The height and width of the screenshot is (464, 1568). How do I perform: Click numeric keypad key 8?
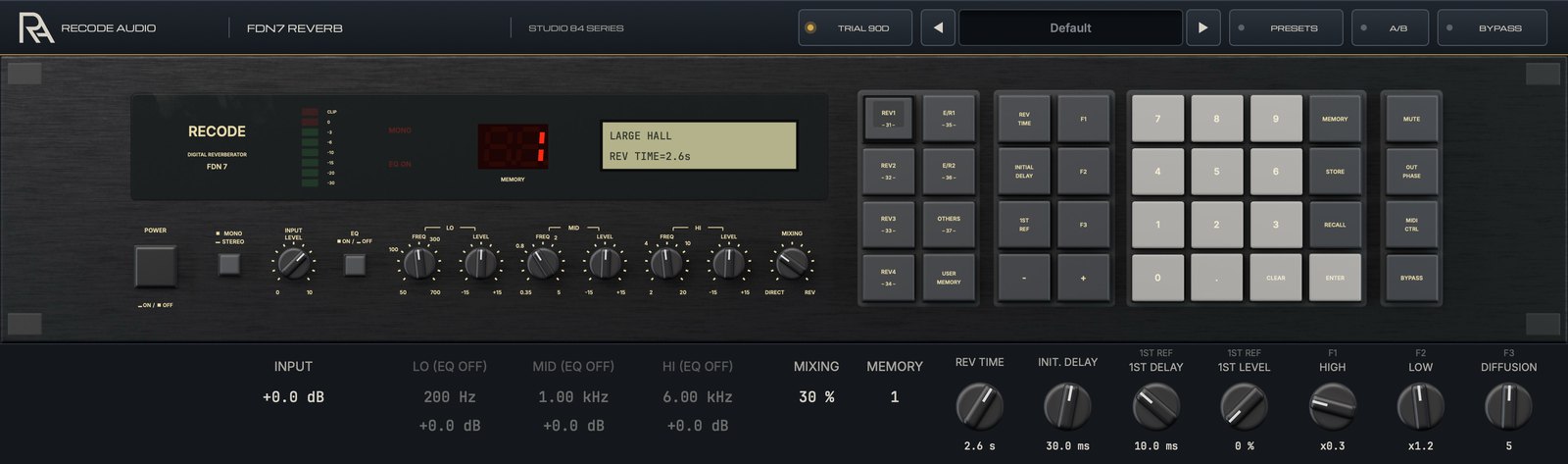(x=1216, y=119)
